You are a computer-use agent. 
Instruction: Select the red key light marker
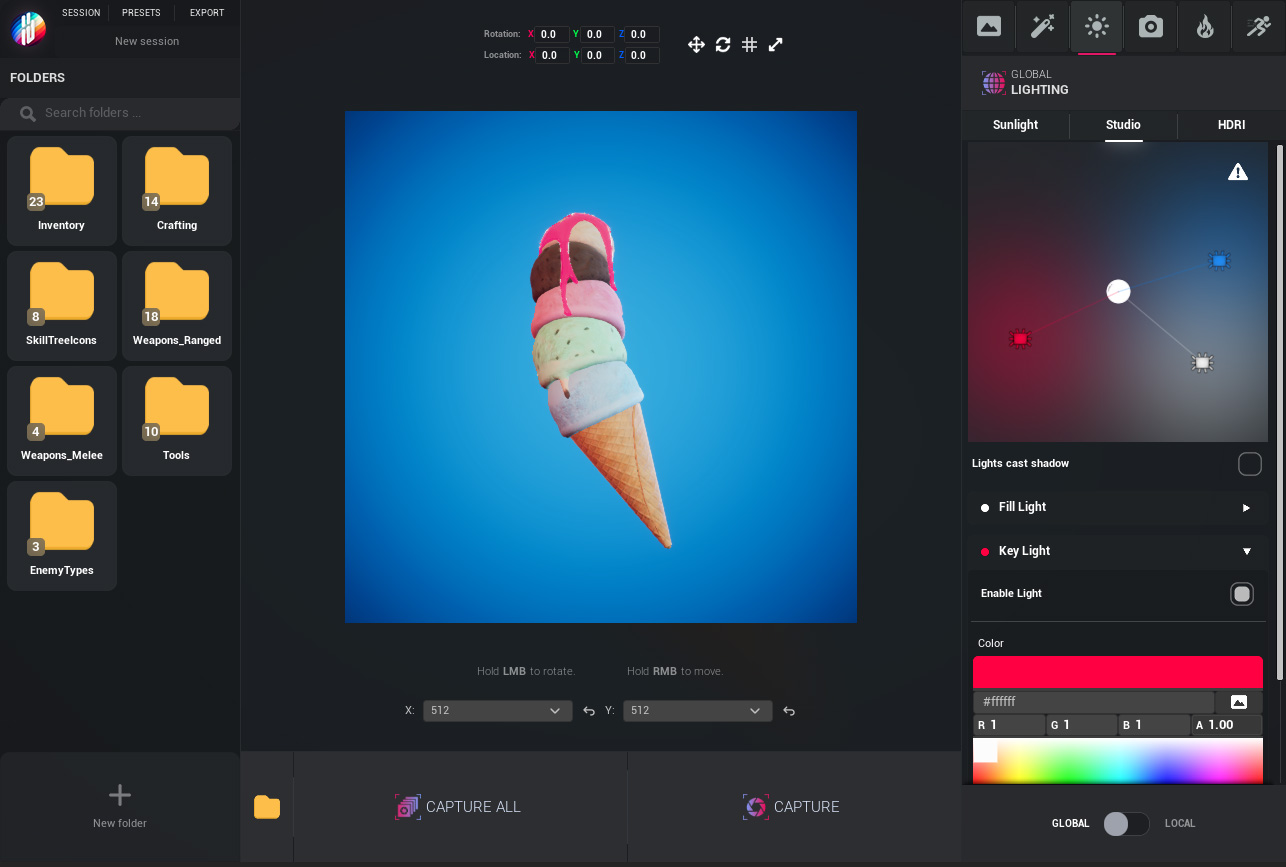click(1020, 339)
